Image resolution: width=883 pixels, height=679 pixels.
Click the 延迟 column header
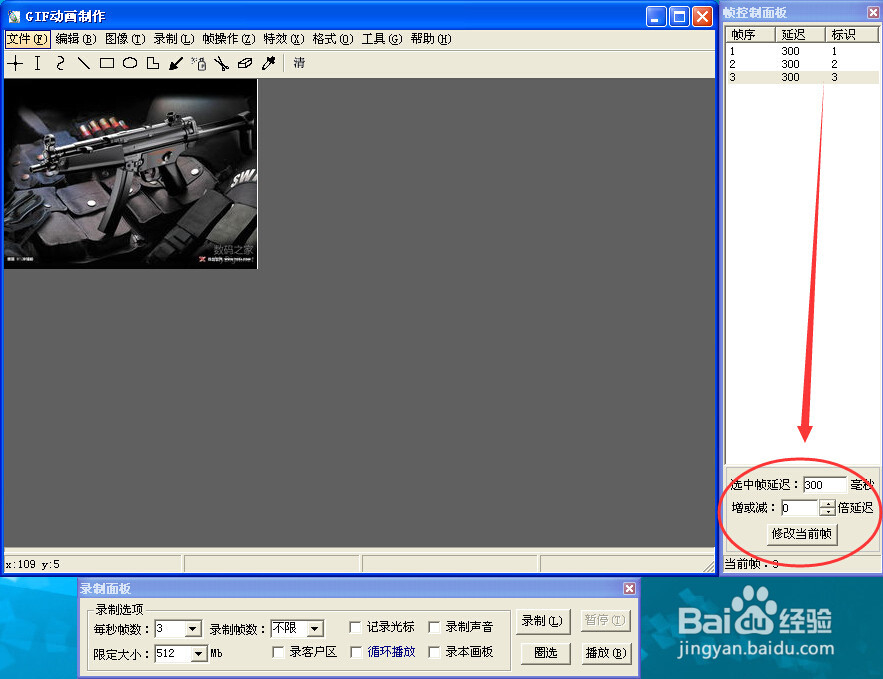pyautogui.click(x=800, y=35)
